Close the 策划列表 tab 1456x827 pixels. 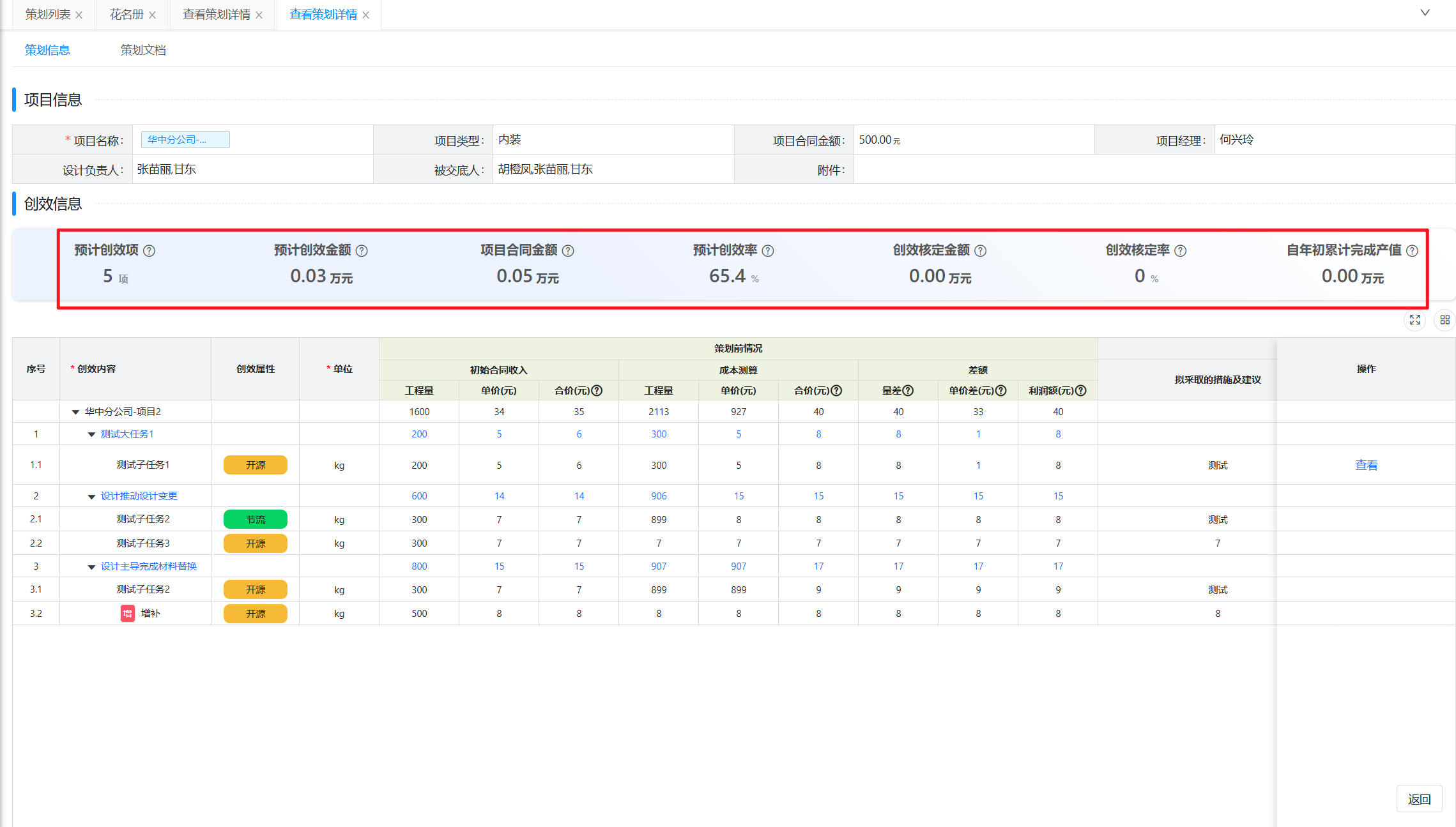tap(79, 15)
